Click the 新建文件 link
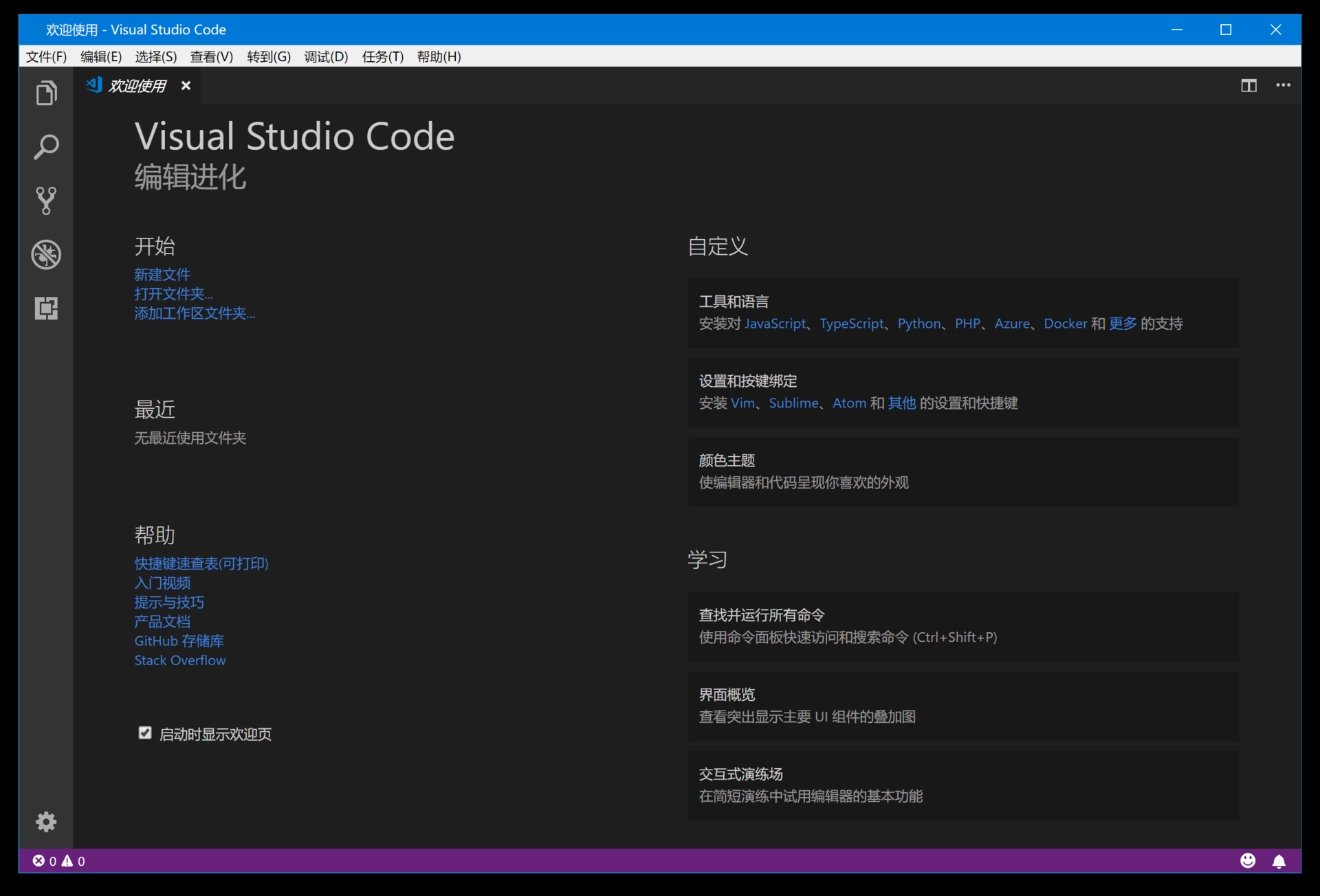Screen dimensions: 1320x896 [162, 275]
